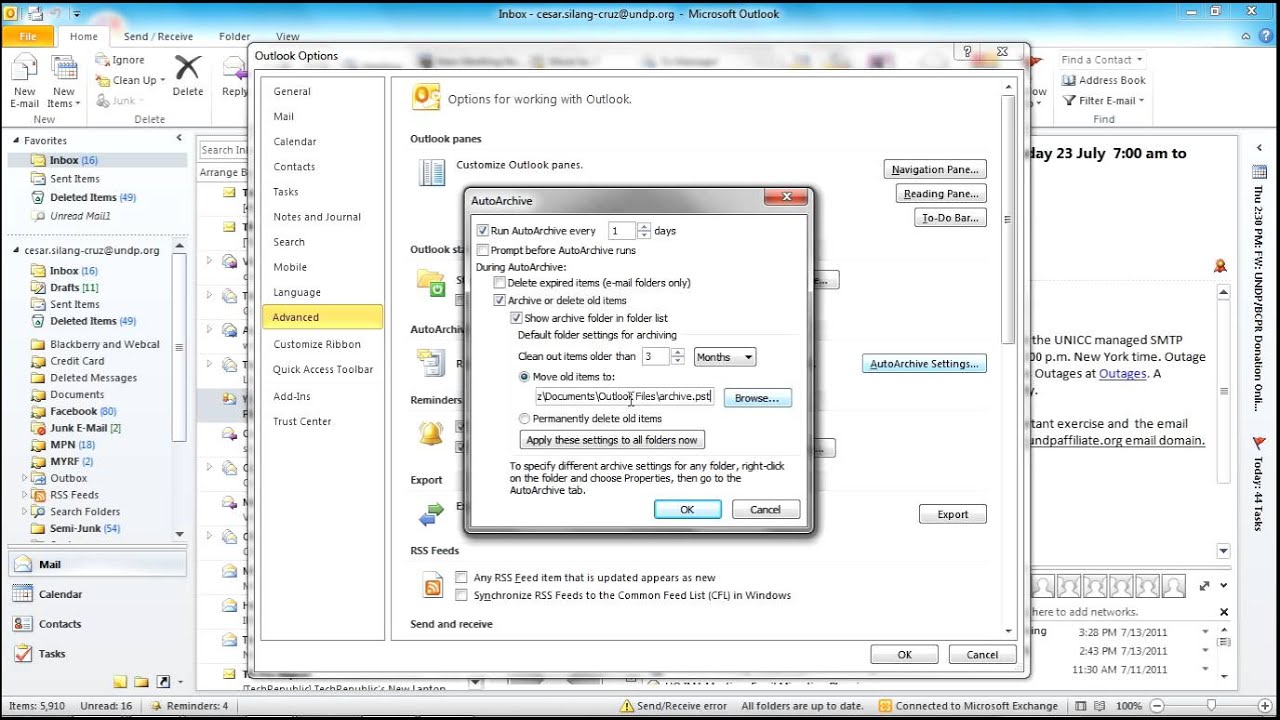Click the Outlook application icon in title bar
Viewport: 1280px width, 720px height.
point(12,14)
